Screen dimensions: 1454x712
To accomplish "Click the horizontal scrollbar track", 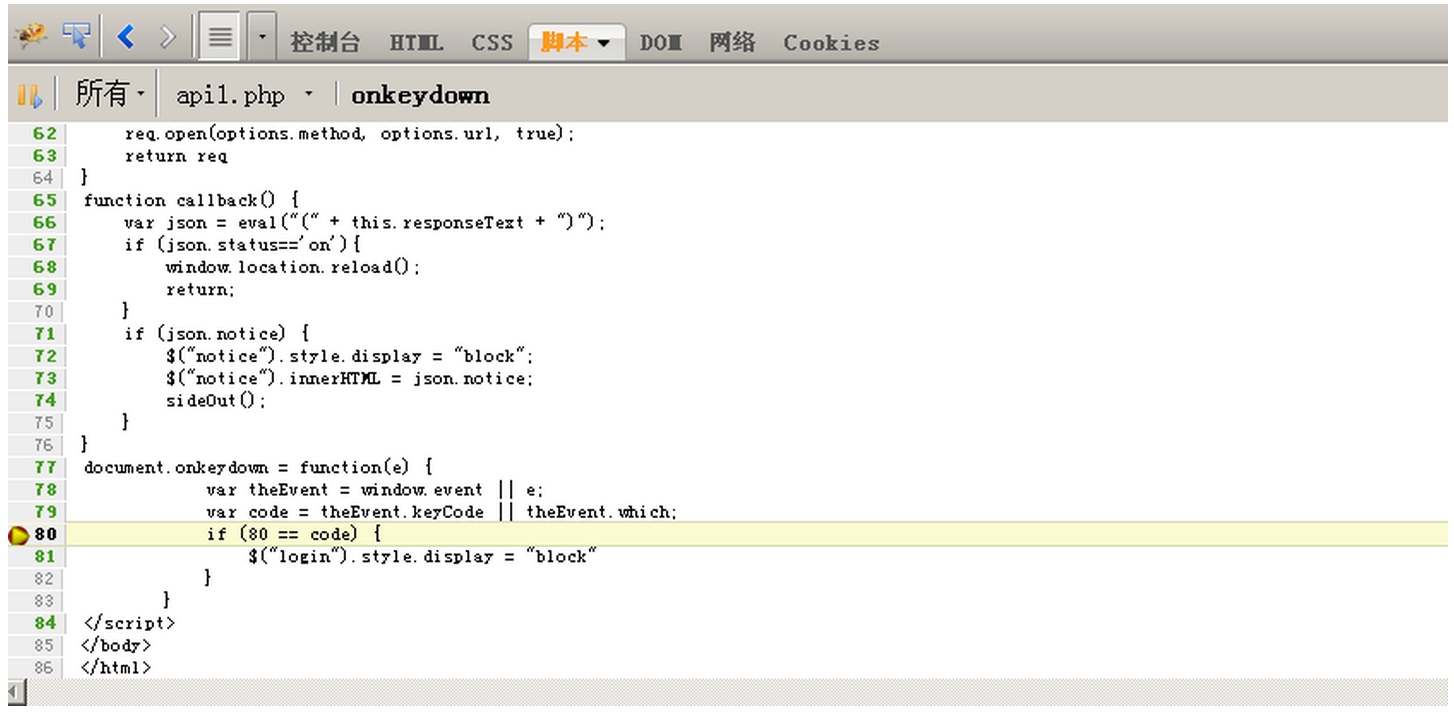I will (738, 692).
